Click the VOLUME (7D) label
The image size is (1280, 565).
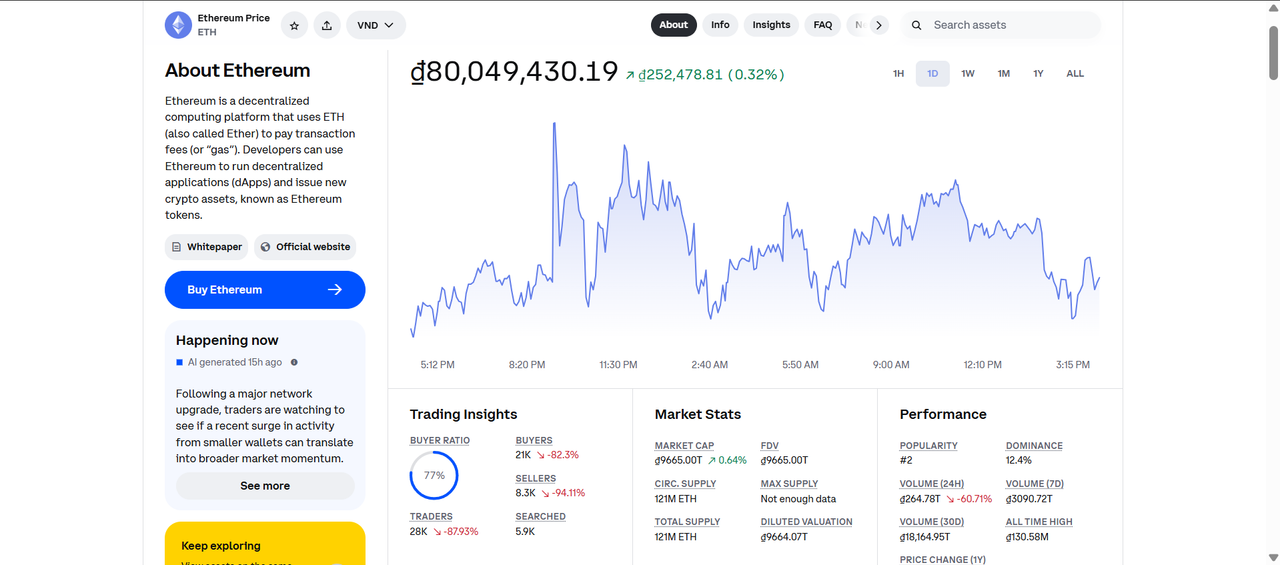tap(1035, 484)
